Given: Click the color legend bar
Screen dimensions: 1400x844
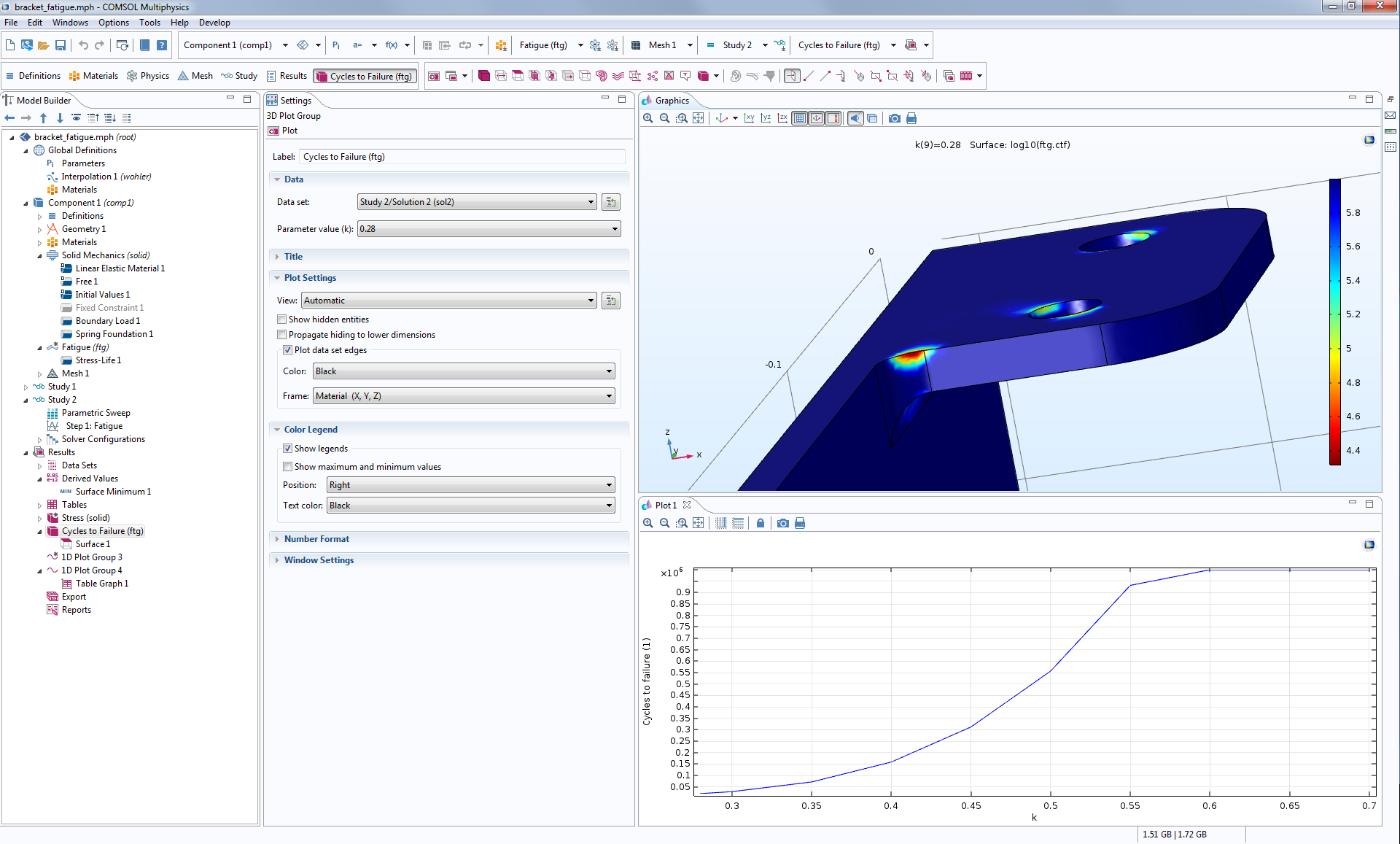Looking at the screenshot, I should (x=1334, y=321).
